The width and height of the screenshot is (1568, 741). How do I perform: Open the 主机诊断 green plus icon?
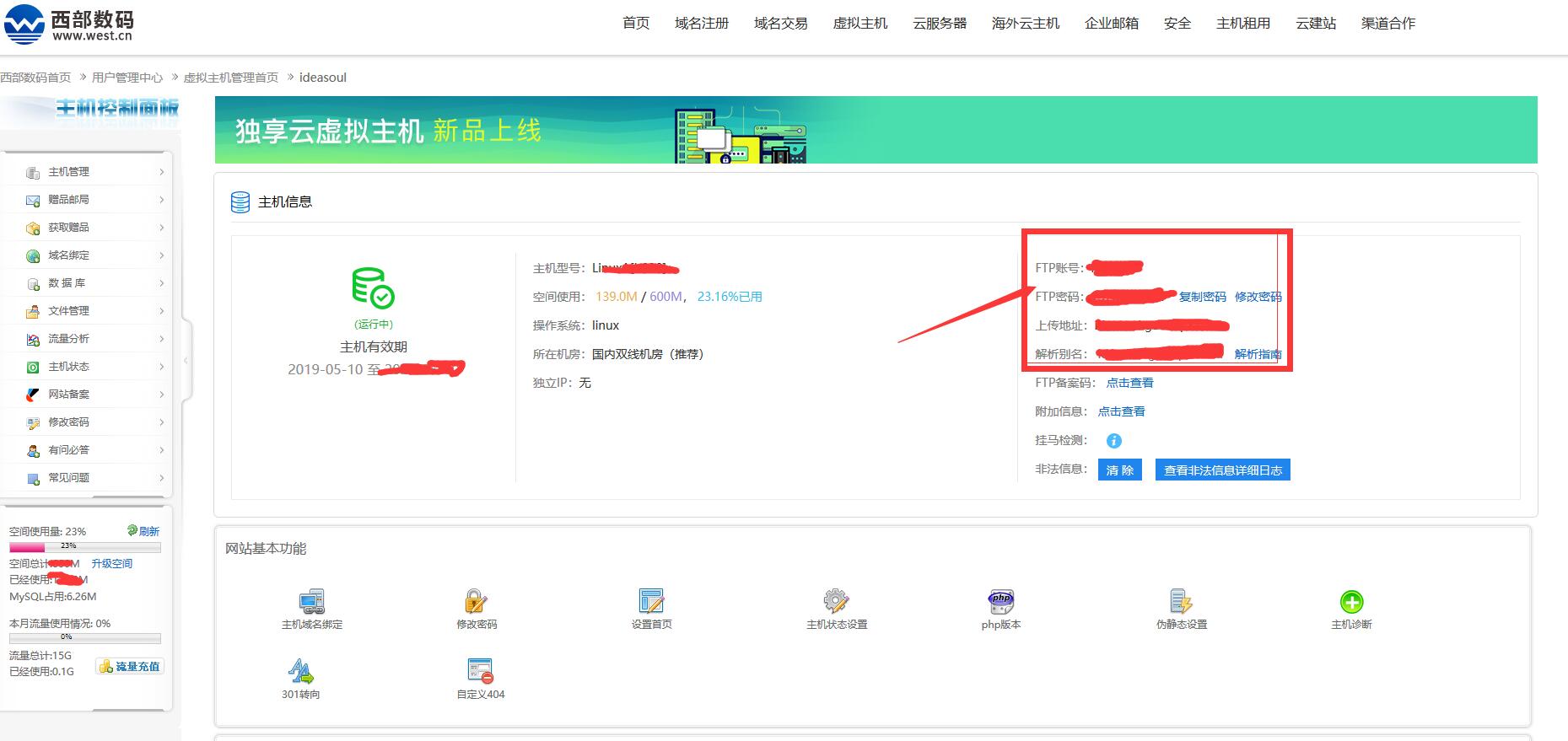[1351, 602]
